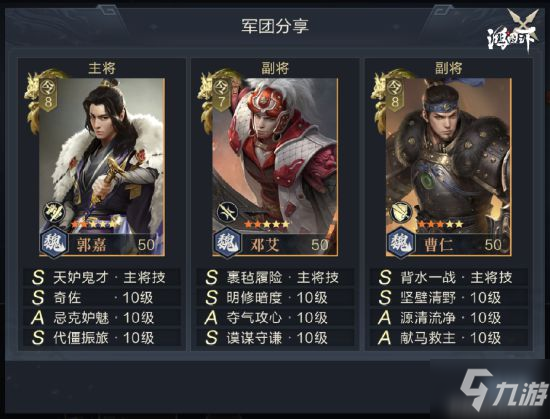The width and height of the screenshot is (550, 419).
Task: Select the 代僵振旅 skill row
Action: pos(102,338)
